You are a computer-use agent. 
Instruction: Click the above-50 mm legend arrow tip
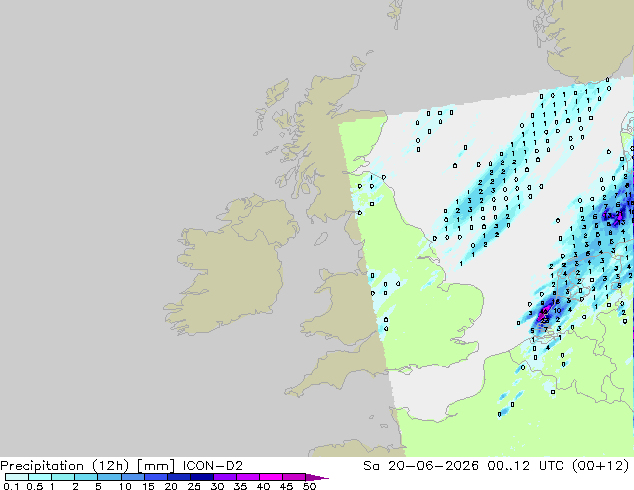[317, 477]
